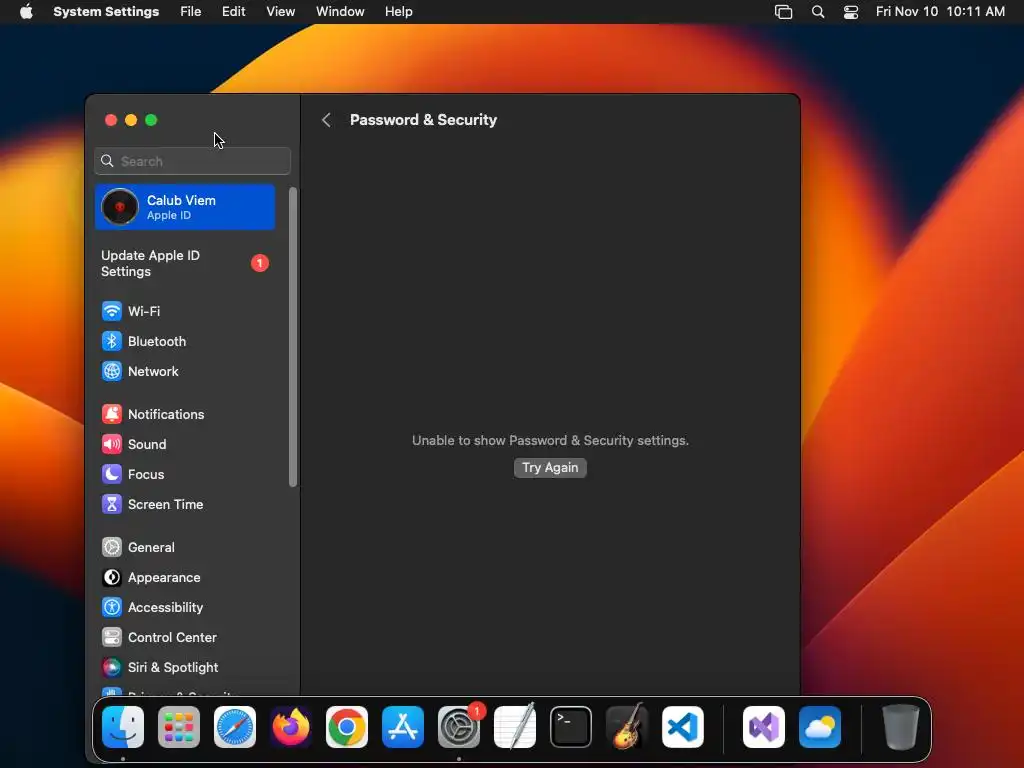Open the Window menu
The height and width of the screenshot is (768, 1024).
coord(340,12)
